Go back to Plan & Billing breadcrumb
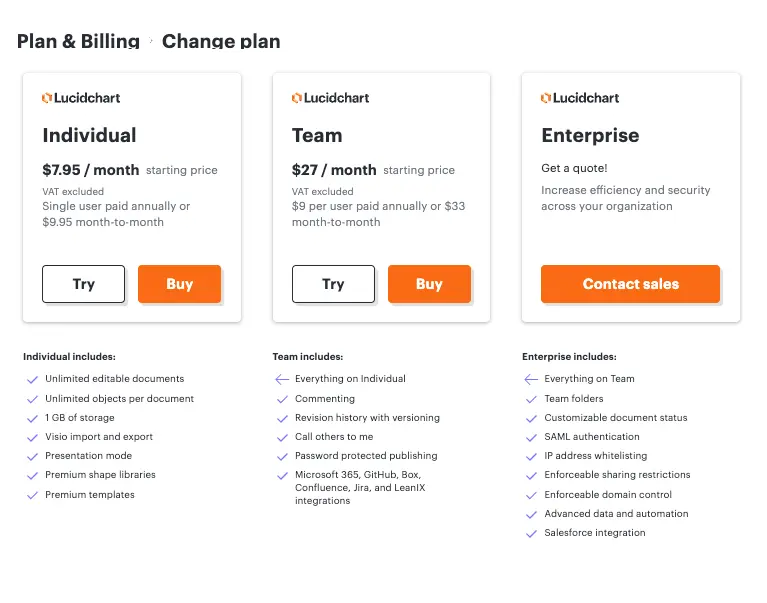Screen dimensions: 767x603 (78, 42)
